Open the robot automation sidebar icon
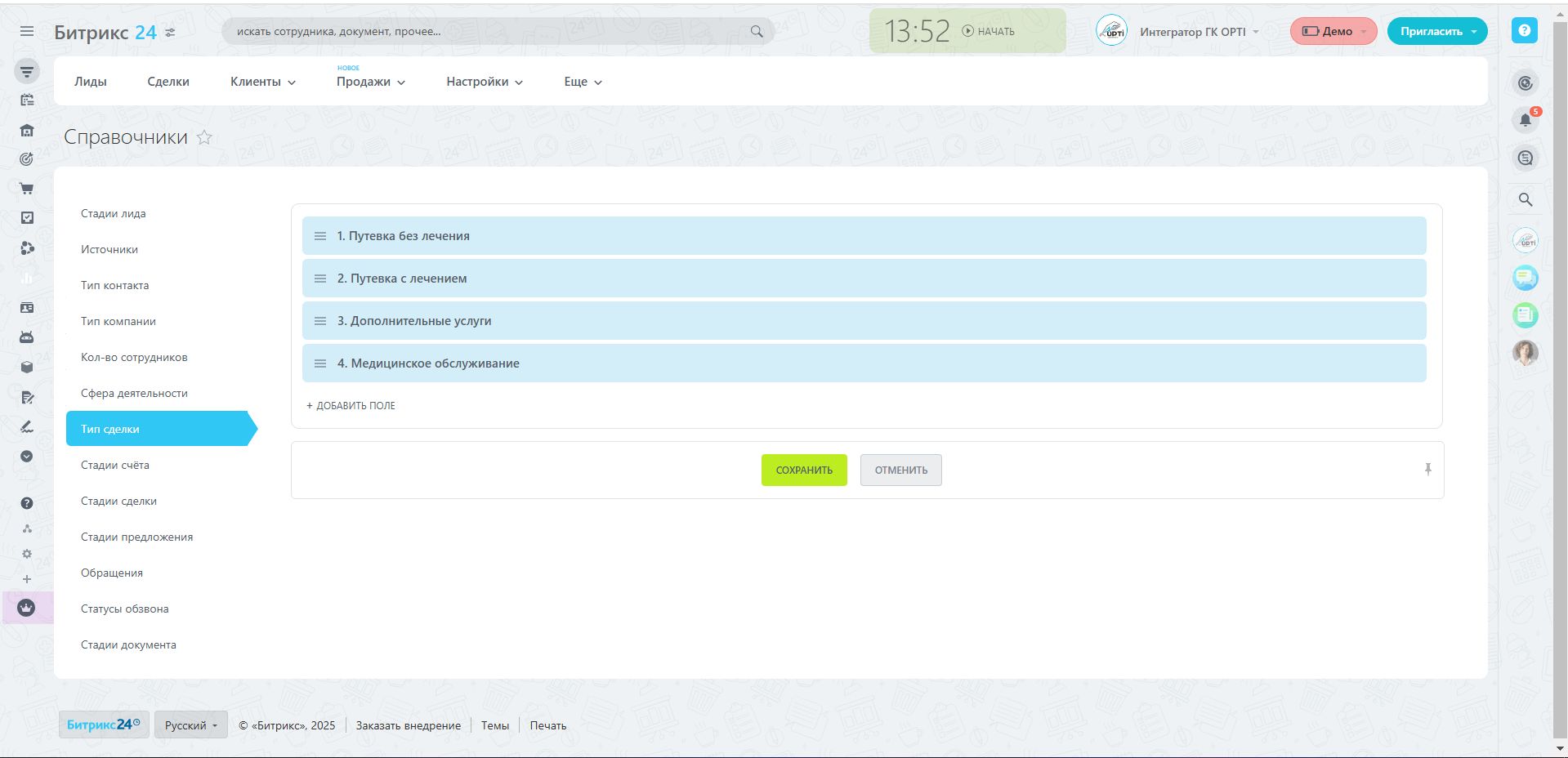Image resolution: width=1568 pixels, height=758 pixels. coord(27,337)
